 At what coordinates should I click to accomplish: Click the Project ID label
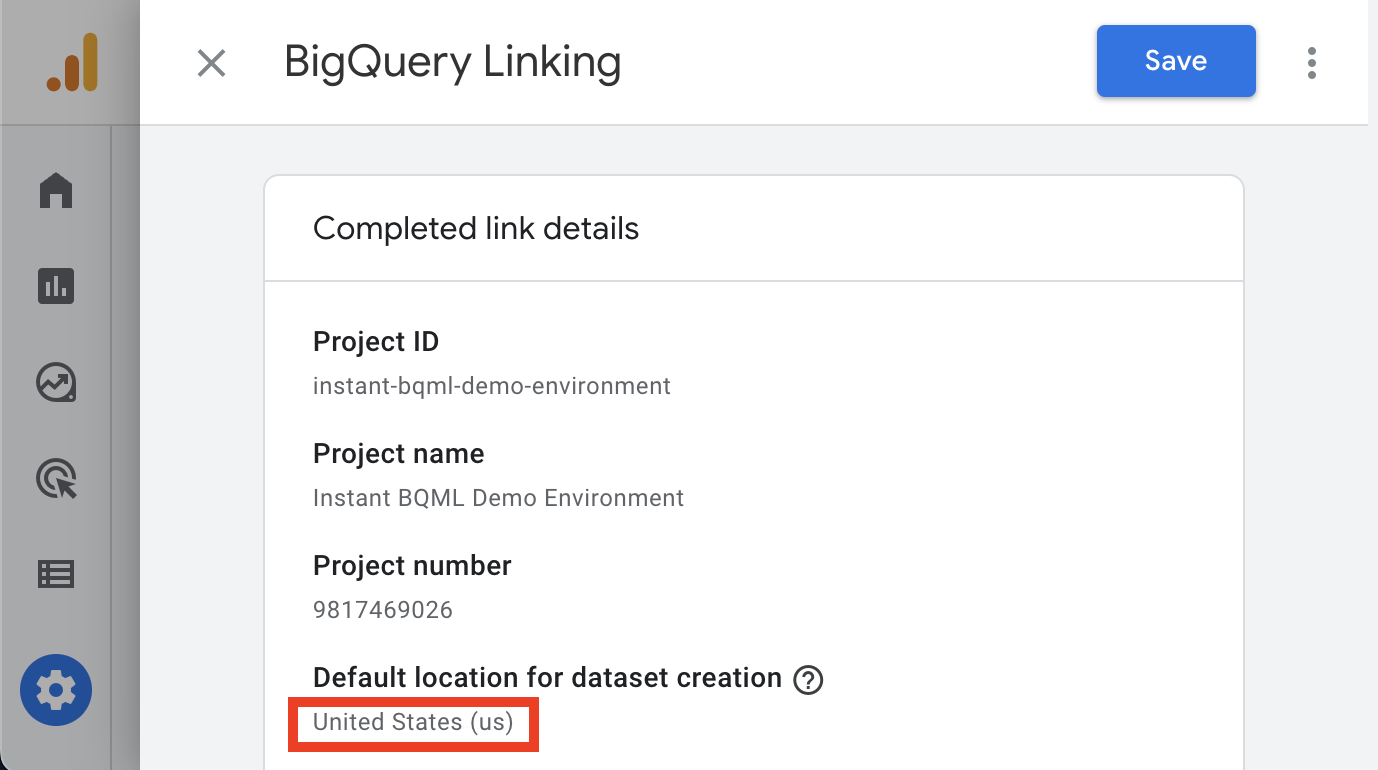(x=376, y=342)
